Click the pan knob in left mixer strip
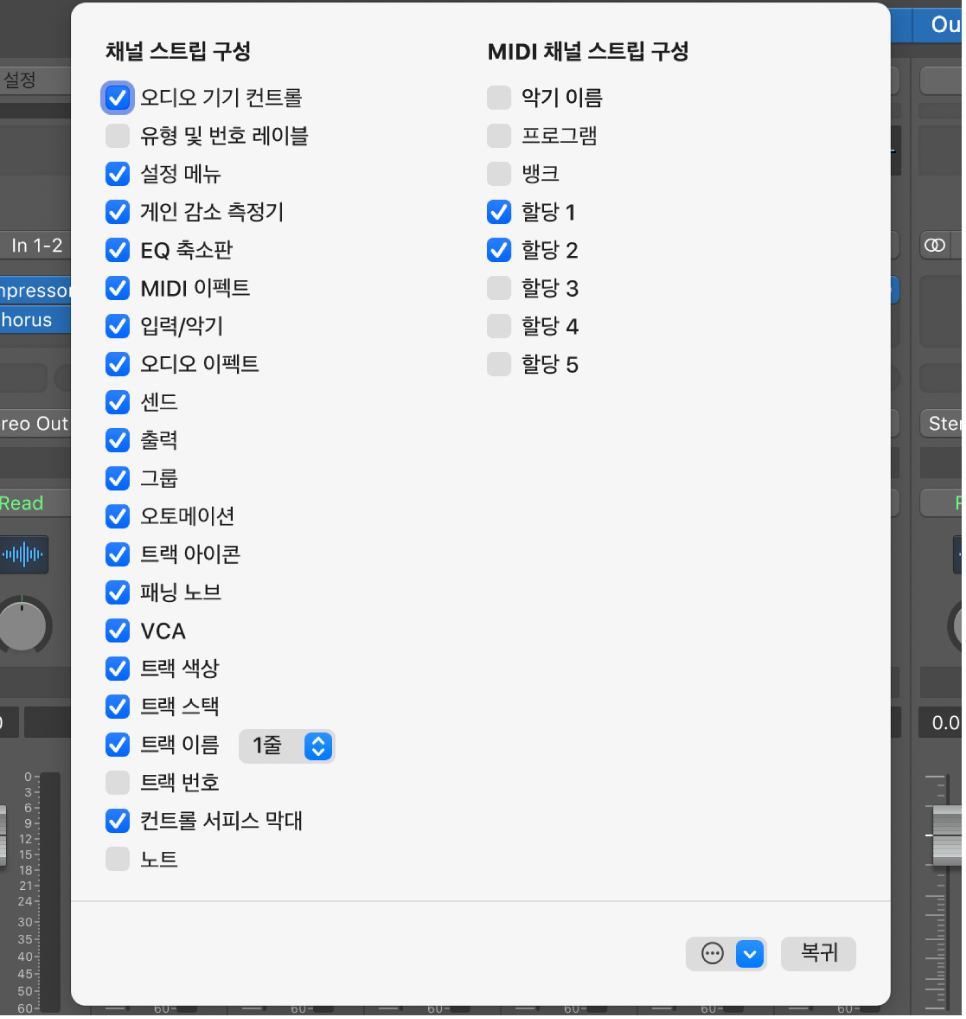Image resolution: width=966 pixels, height=1019 pixels. pos(23,626)
